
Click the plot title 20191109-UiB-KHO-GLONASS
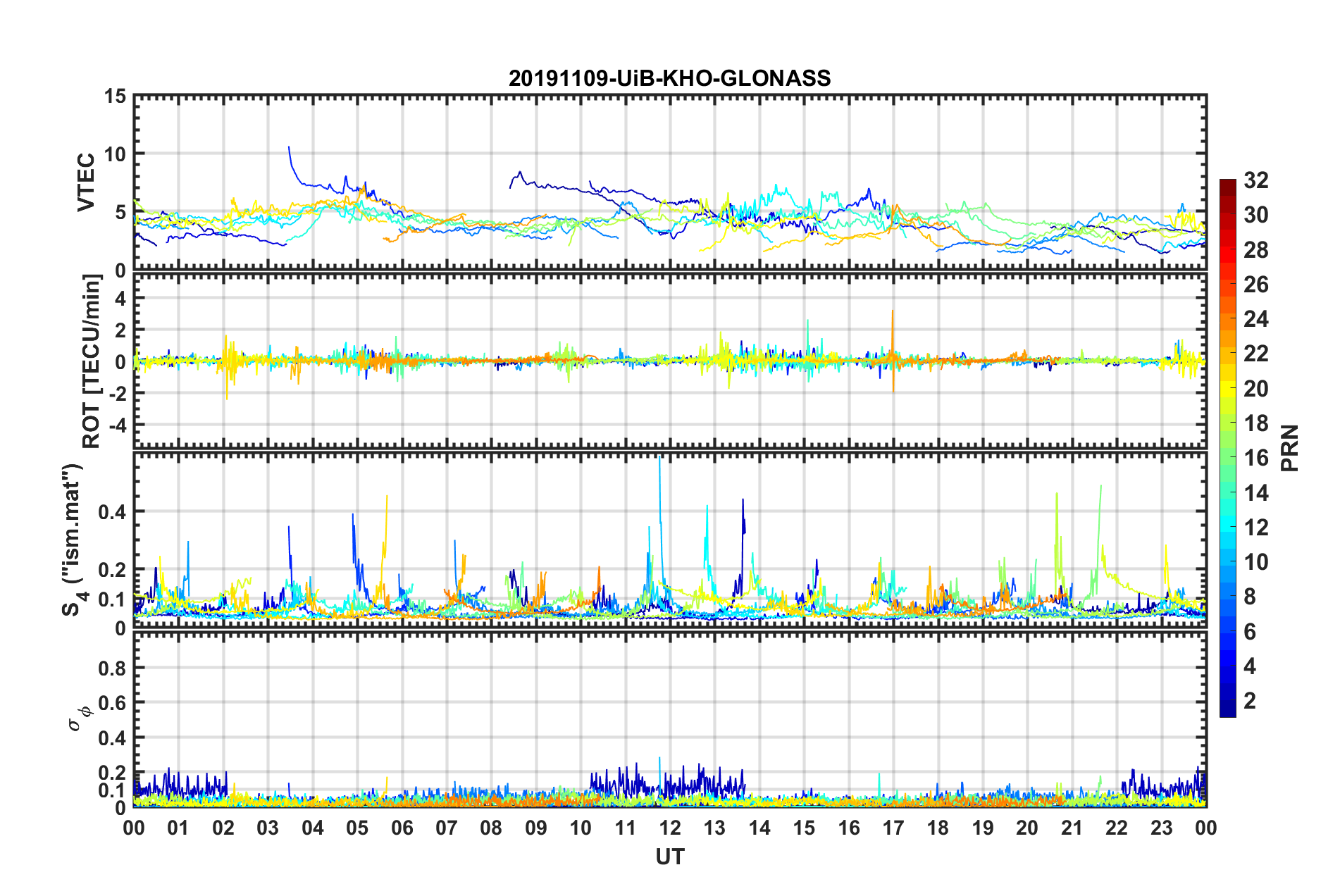point(669,78)
